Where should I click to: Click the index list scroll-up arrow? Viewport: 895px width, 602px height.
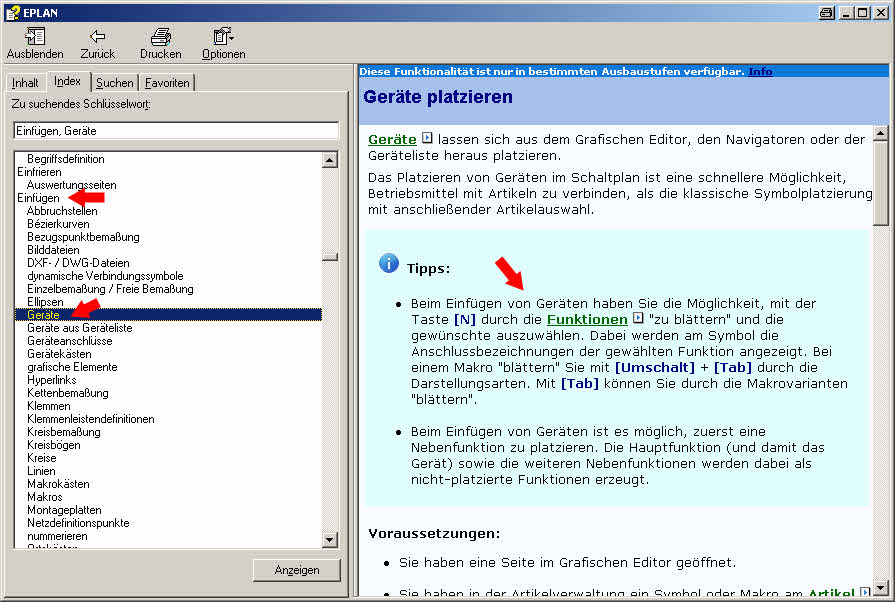click(x=330, y=160)
